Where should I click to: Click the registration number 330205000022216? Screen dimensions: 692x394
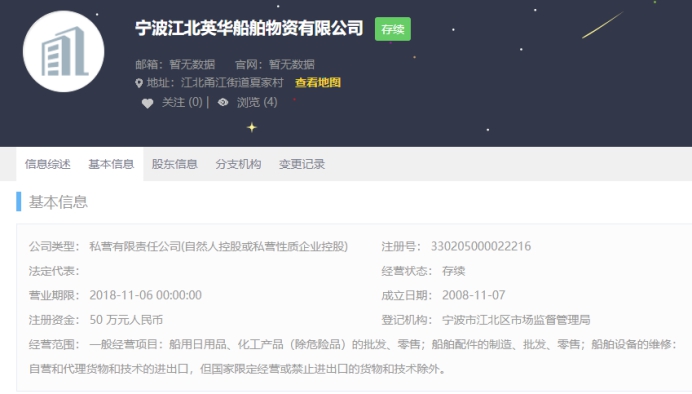(481, 246)
